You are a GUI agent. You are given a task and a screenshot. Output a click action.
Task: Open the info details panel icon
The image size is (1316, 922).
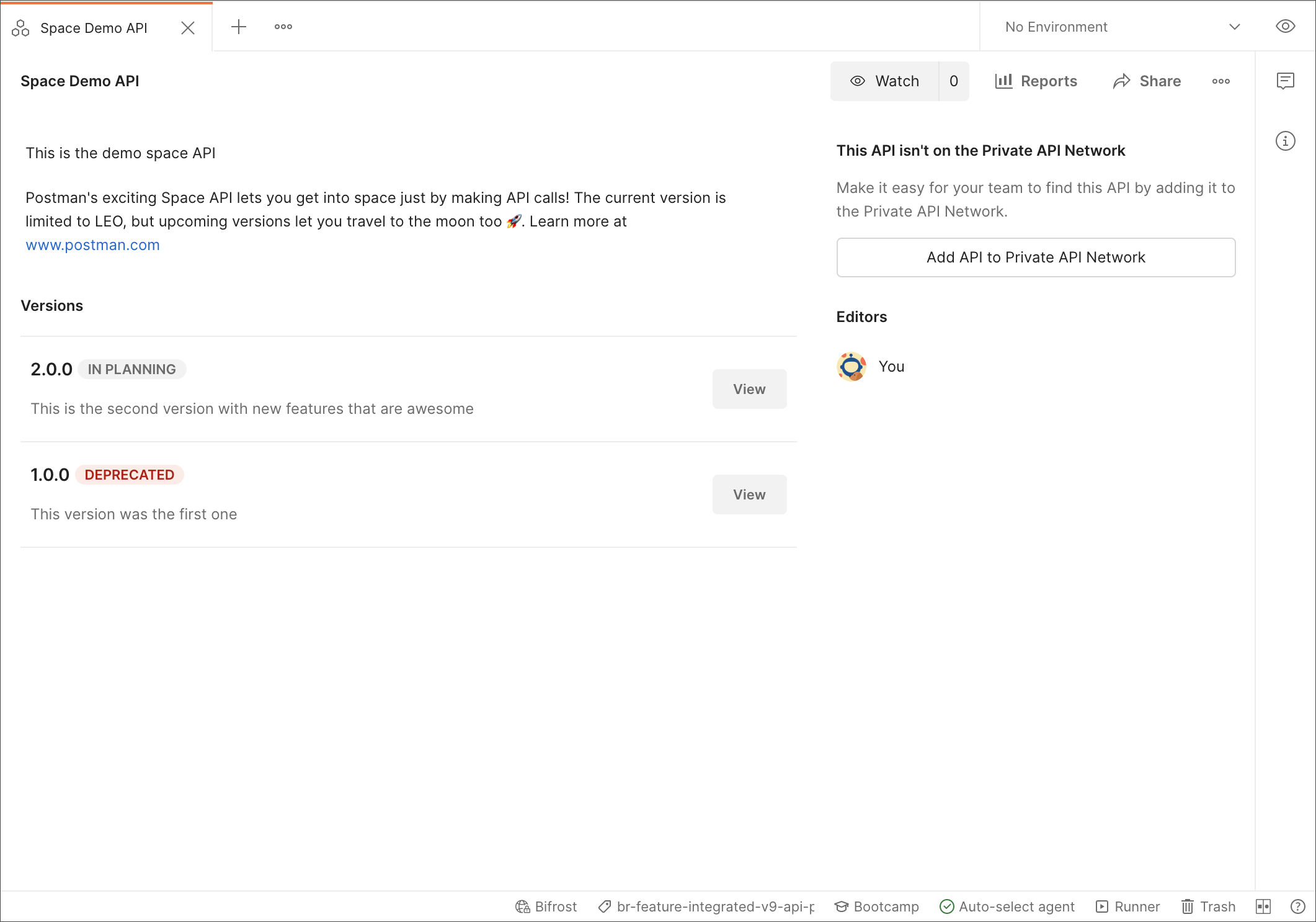coord(1285,141)
